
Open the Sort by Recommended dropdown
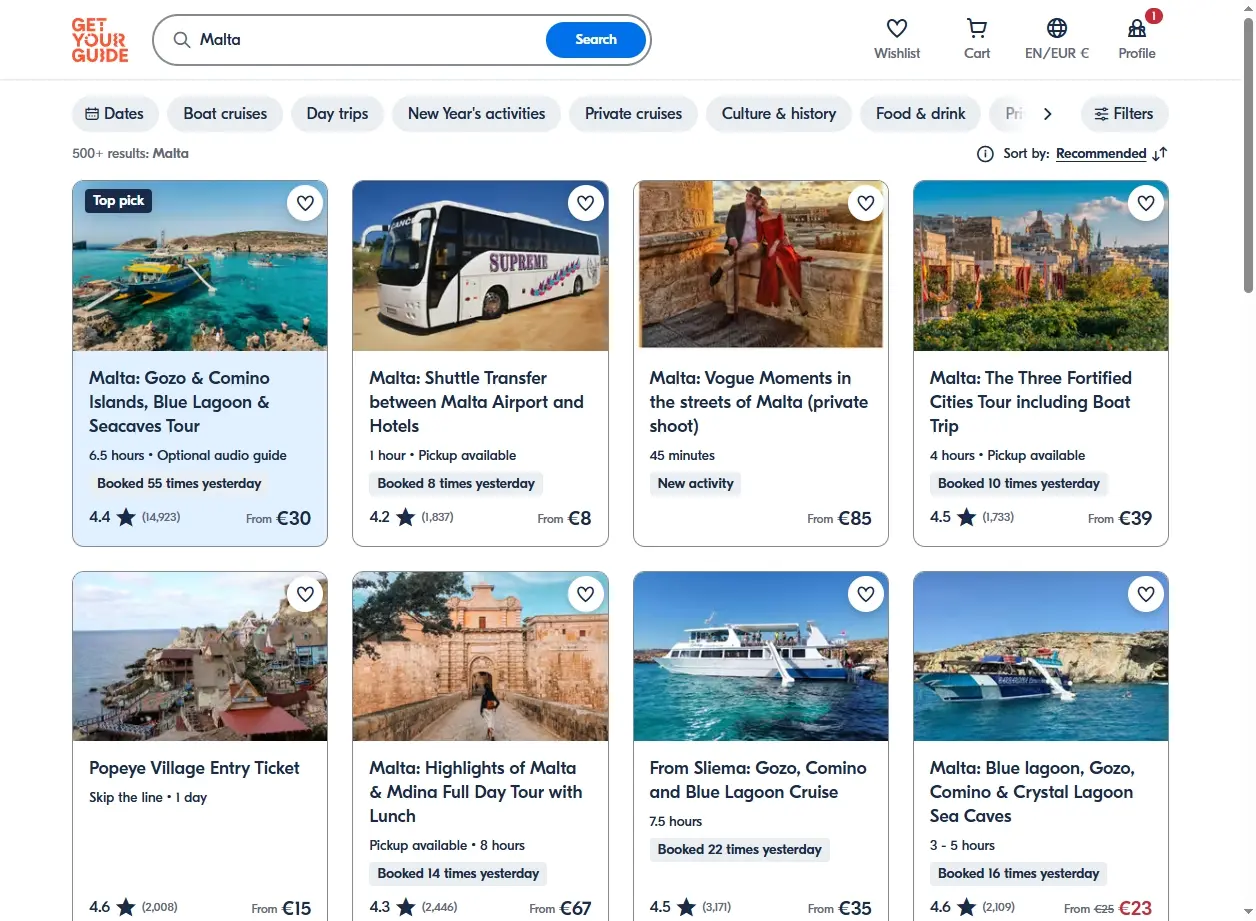pyautogui.click(x=1101, y=154)
